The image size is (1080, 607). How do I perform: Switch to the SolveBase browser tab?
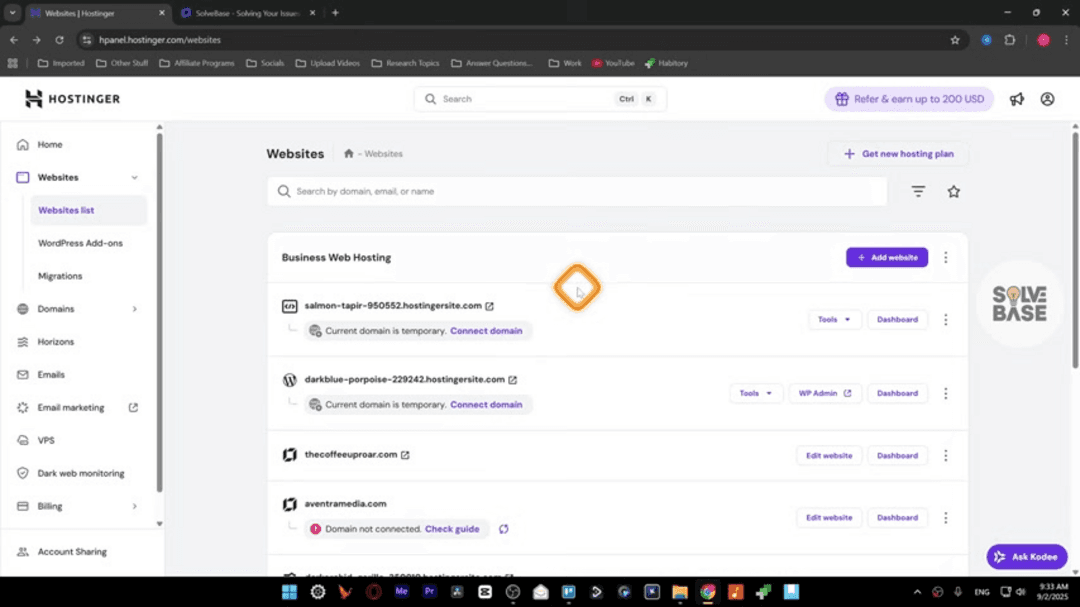(240, 14)
